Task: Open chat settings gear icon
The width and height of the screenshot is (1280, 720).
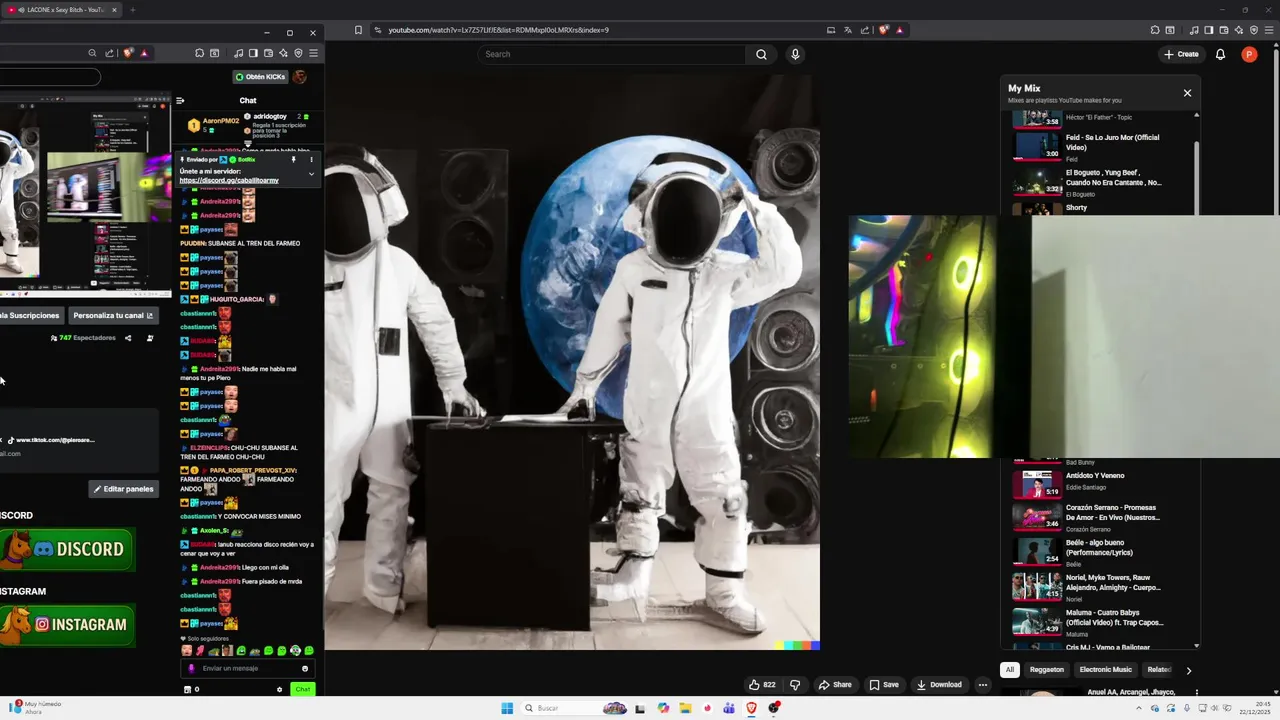Action: click(x=279, y=689)
